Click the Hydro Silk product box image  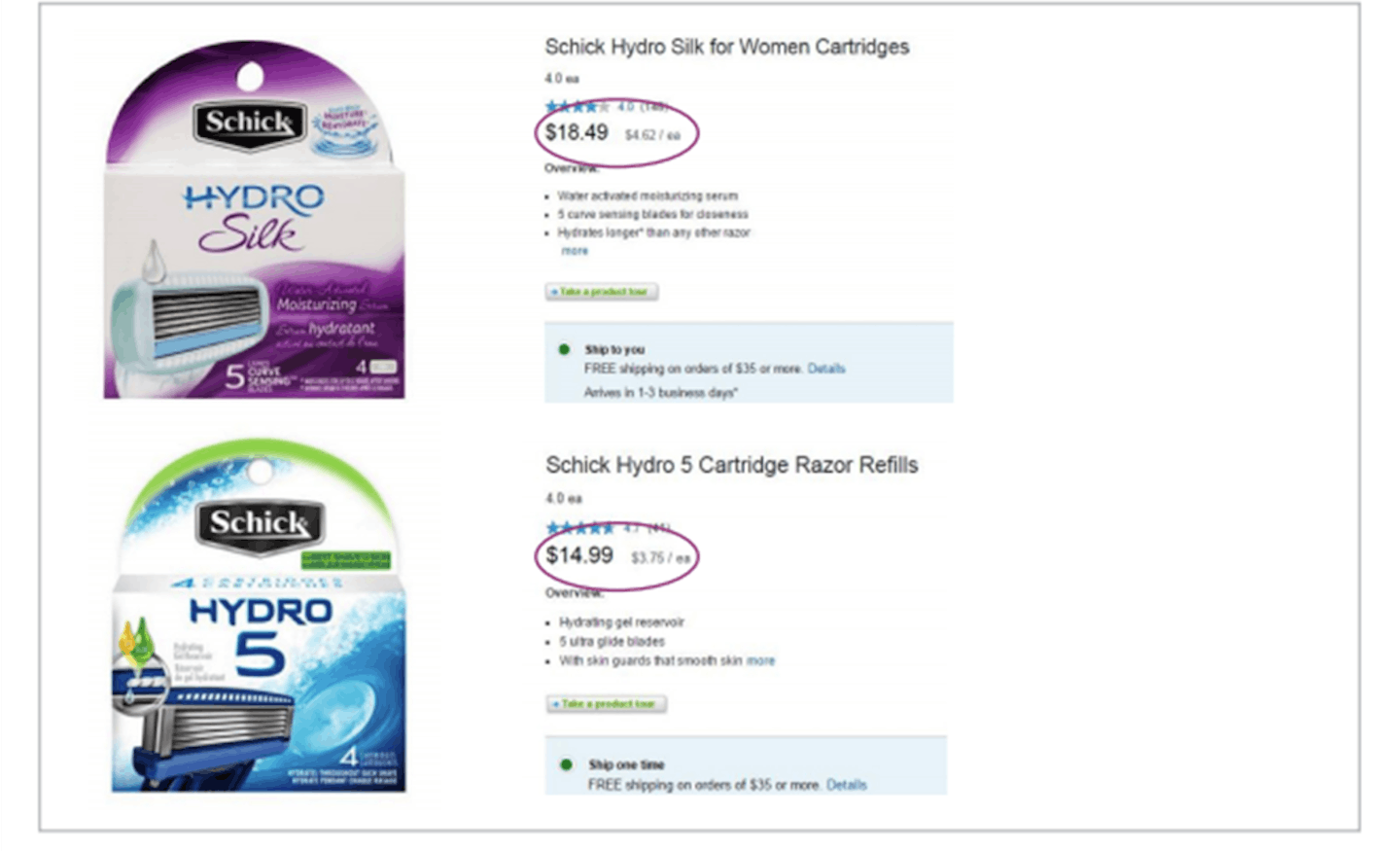coord(255,220)
